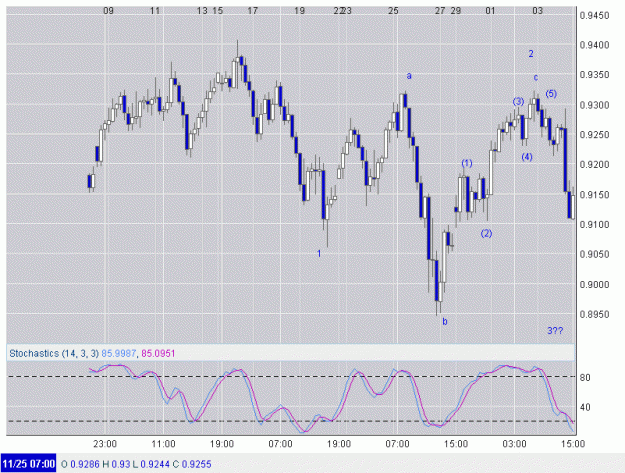Click the first 19:00 time axis label
The height and width of the screenshot is (473, 625).
222,444
